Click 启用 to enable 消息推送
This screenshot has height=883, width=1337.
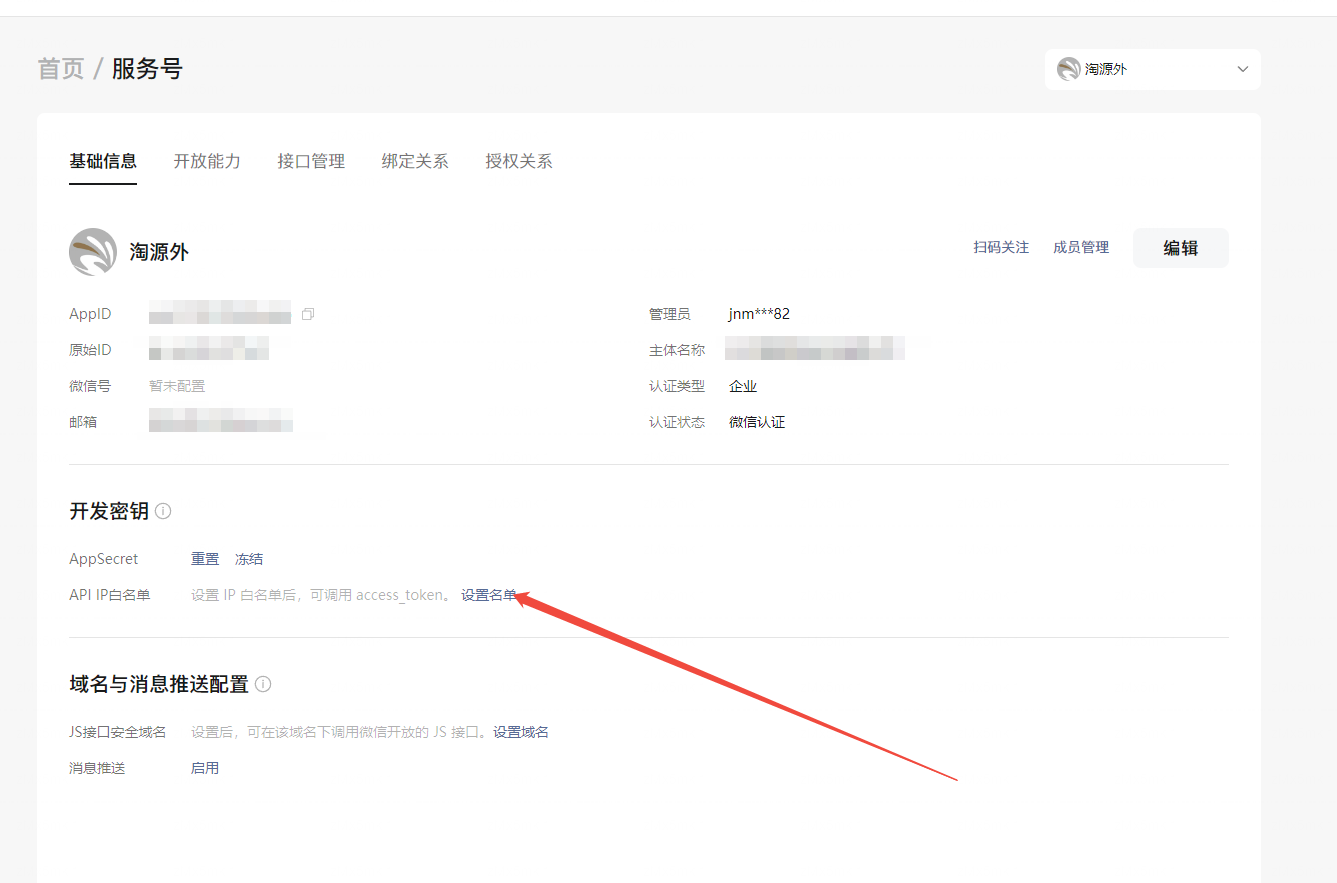click(205, 768)
